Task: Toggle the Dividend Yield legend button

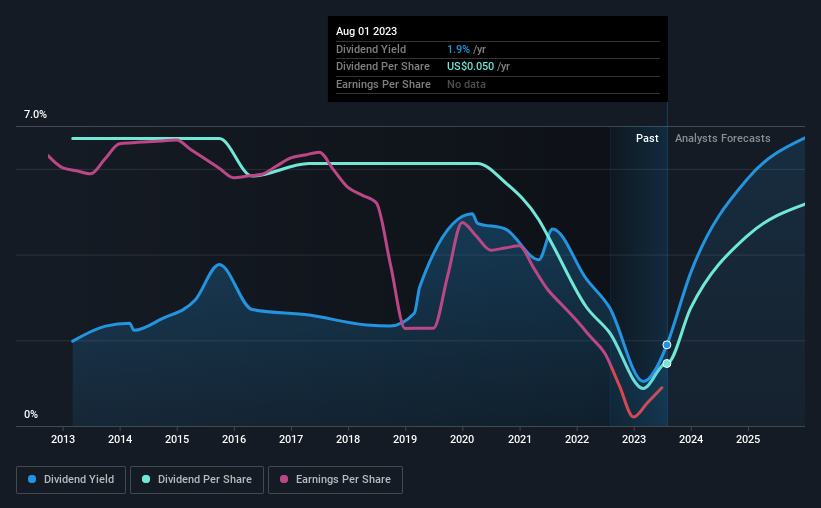Action: tap(71, 480)
